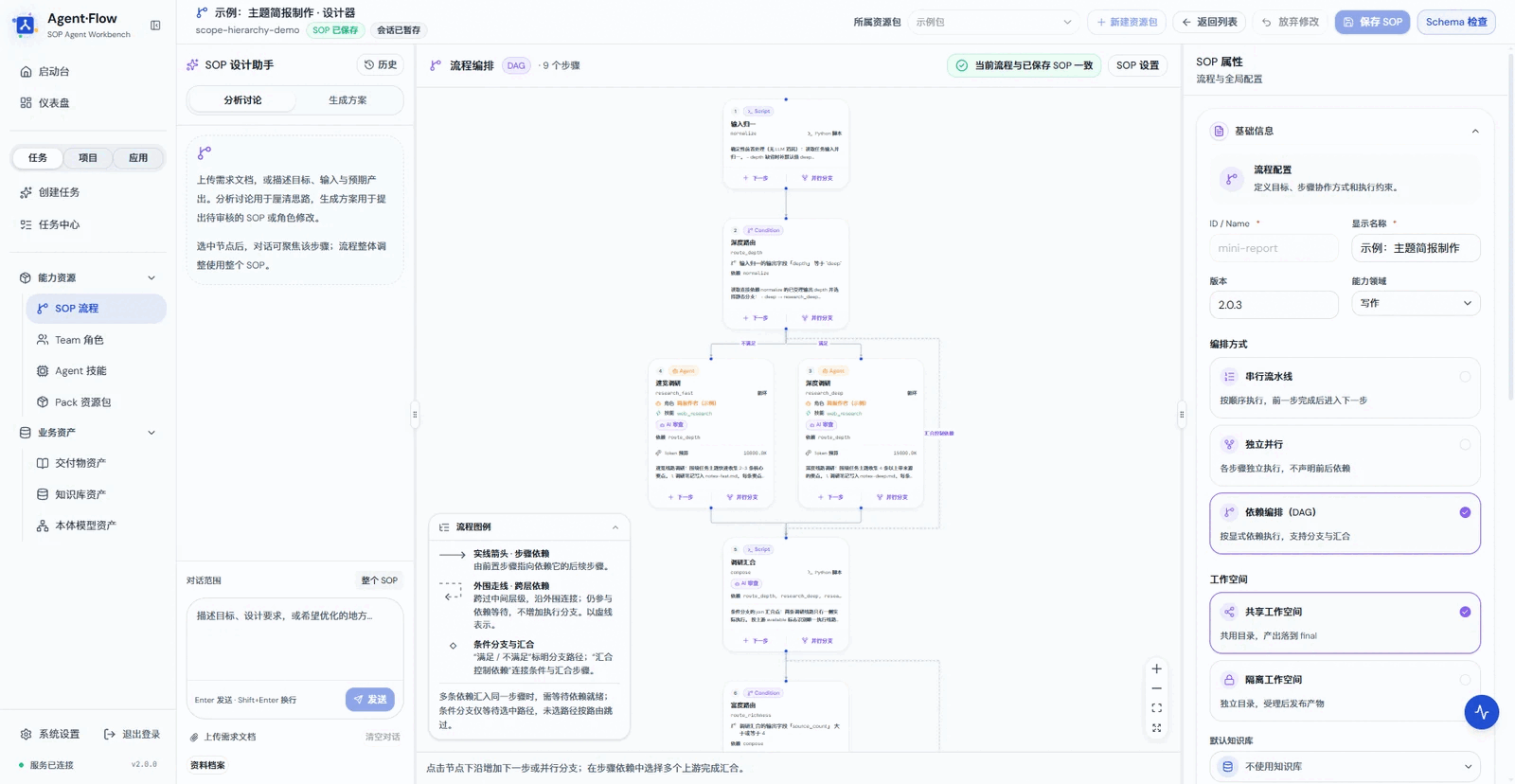Add 下一步 under the 速览调研 node

pos(681,497)
